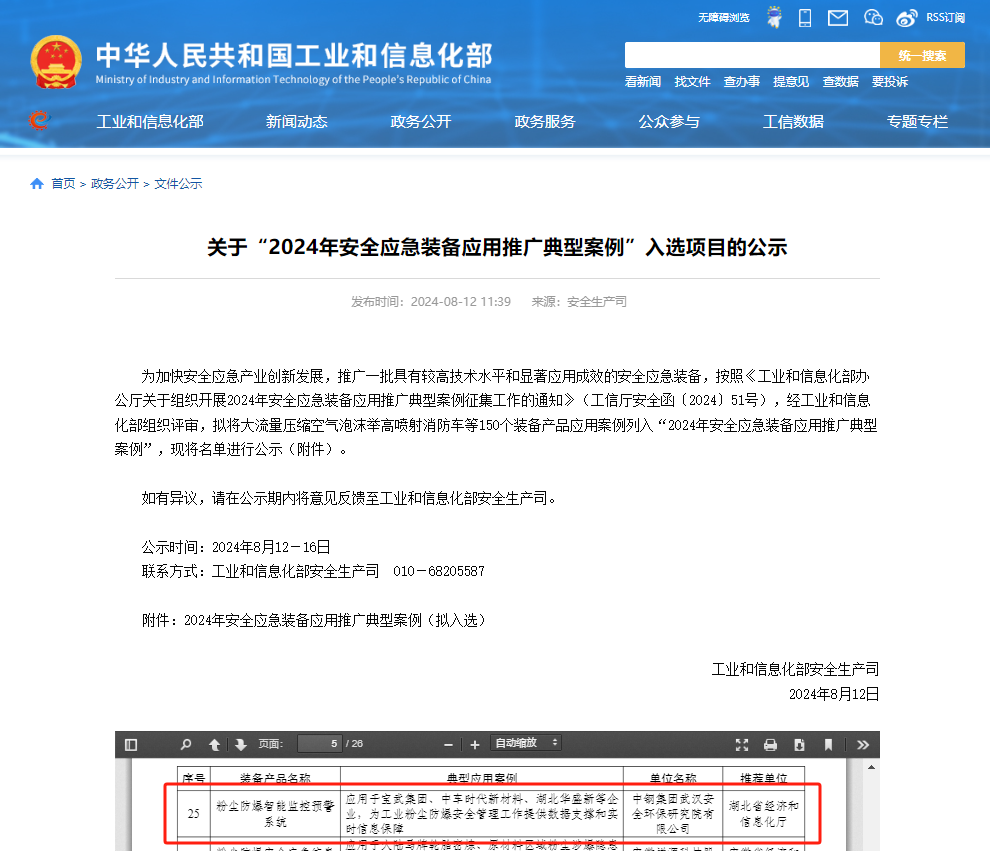Viewport: 990px width, 851px height.
Task: Click the PDF bookmark current view icon
Action: pyautogui.click(x=828, y=745)
